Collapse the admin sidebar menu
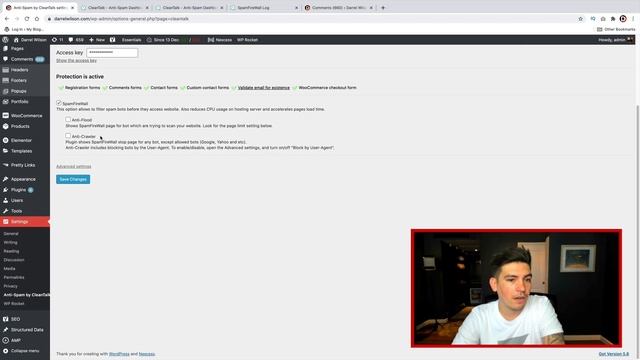This screenshot has width=640, height=360. (25, 351)
